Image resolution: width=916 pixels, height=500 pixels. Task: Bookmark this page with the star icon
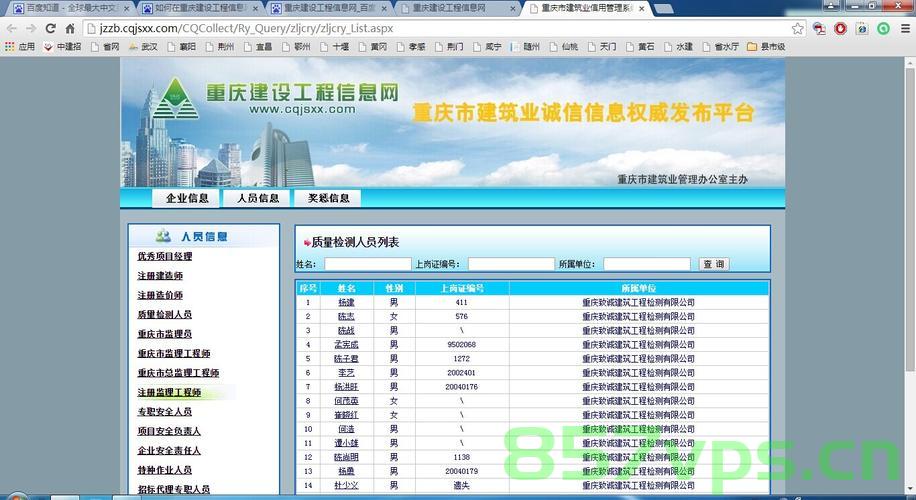coord(797,28)
